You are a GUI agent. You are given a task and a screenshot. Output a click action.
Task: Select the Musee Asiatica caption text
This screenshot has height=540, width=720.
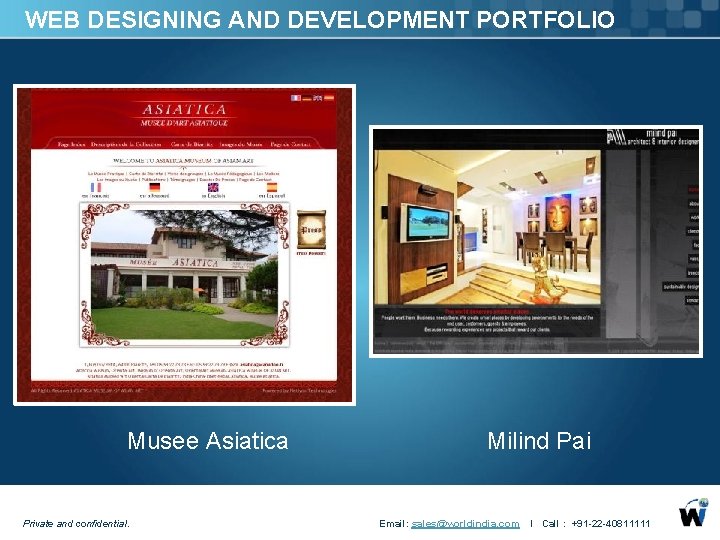[208, 441]
